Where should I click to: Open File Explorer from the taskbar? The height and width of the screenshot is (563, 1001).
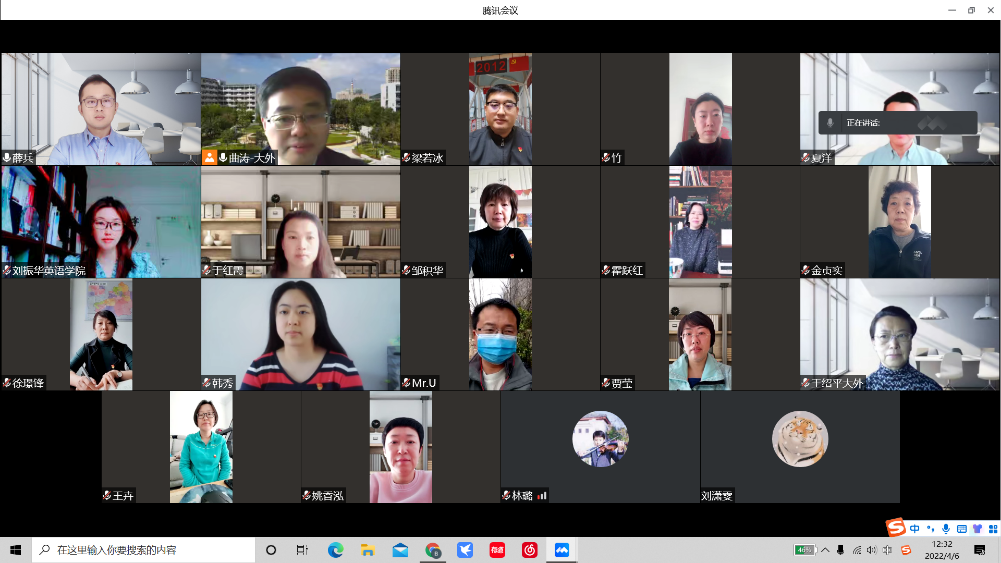(368, 550)
